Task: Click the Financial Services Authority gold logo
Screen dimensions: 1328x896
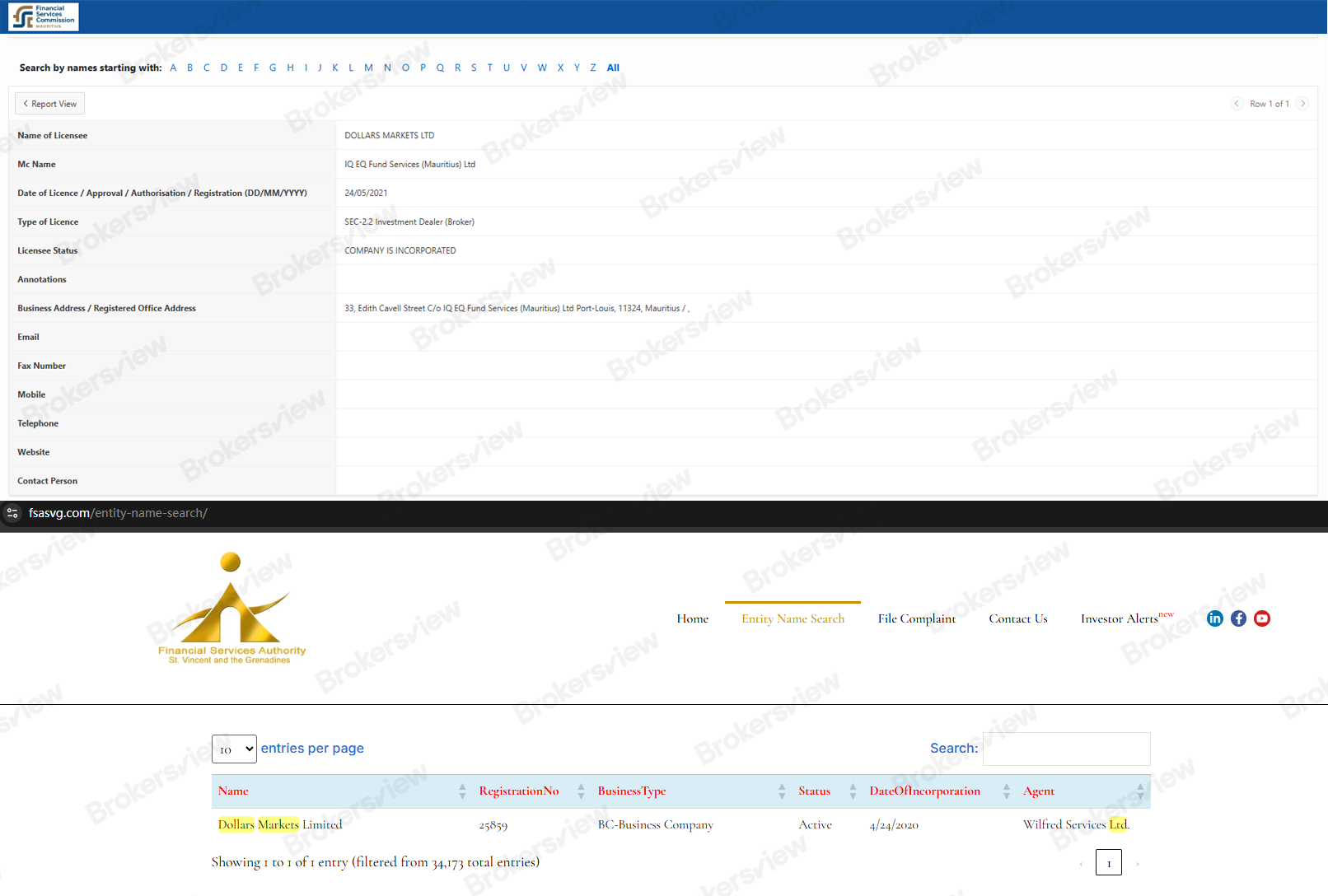Action: coord(231,608)
